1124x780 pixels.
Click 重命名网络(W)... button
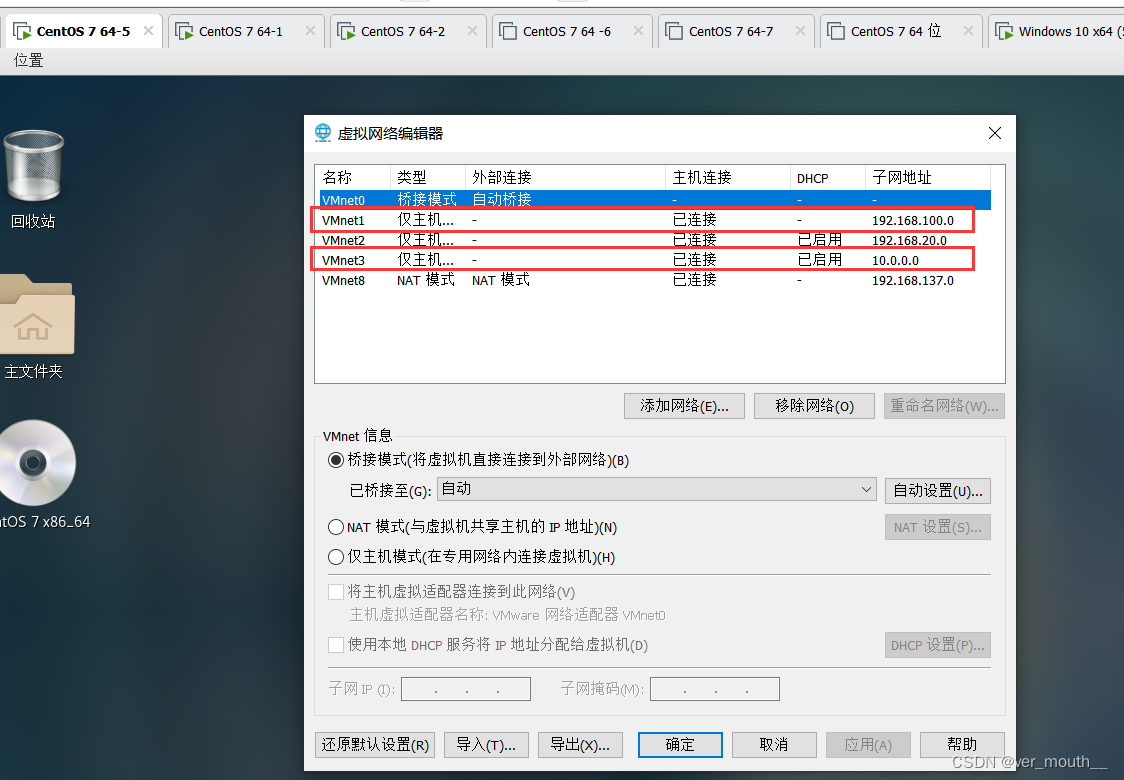coord(944,406)
